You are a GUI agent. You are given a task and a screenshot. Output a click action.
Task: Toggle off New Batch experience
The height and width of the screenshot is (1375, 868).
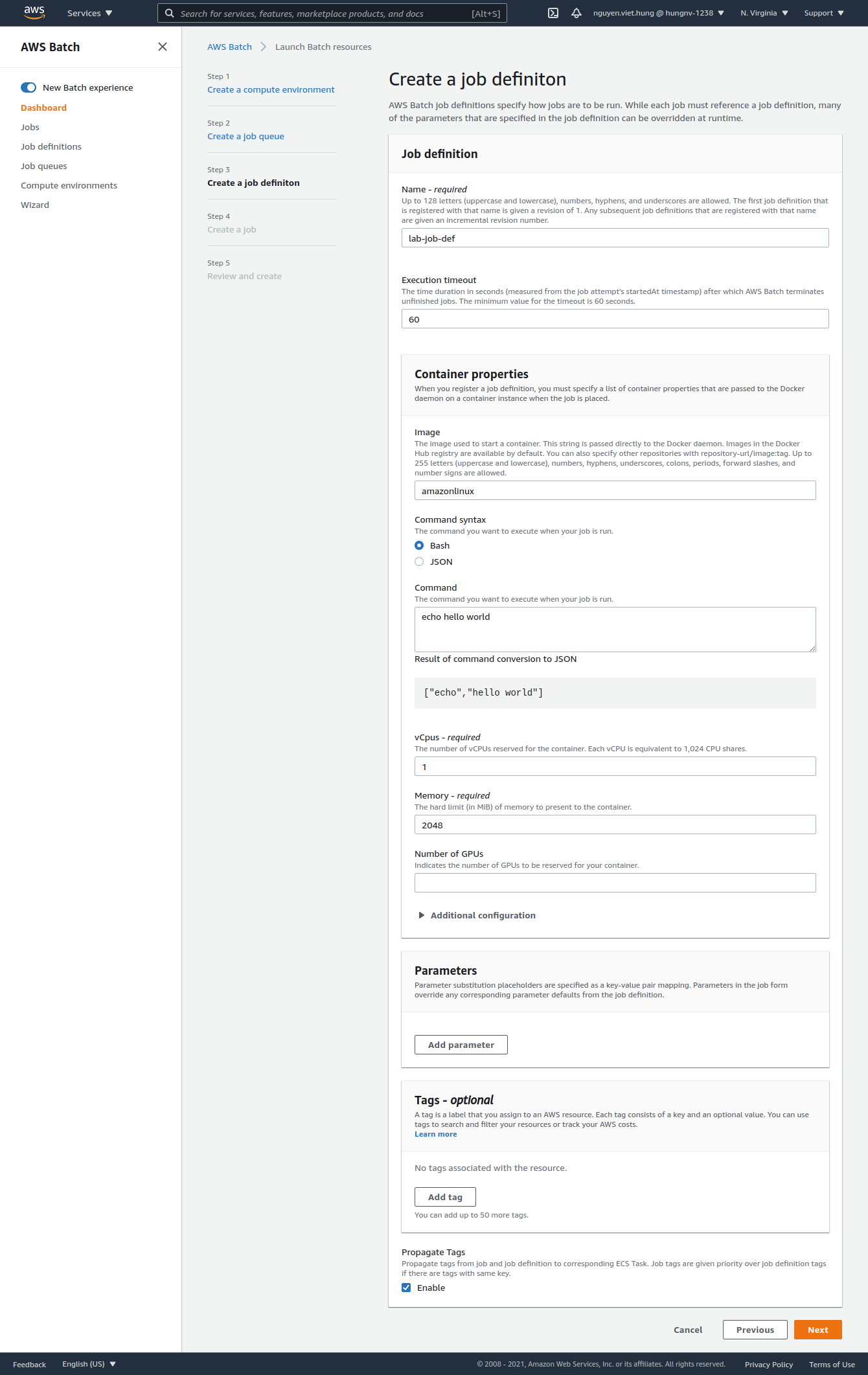(x=27, y=87)
